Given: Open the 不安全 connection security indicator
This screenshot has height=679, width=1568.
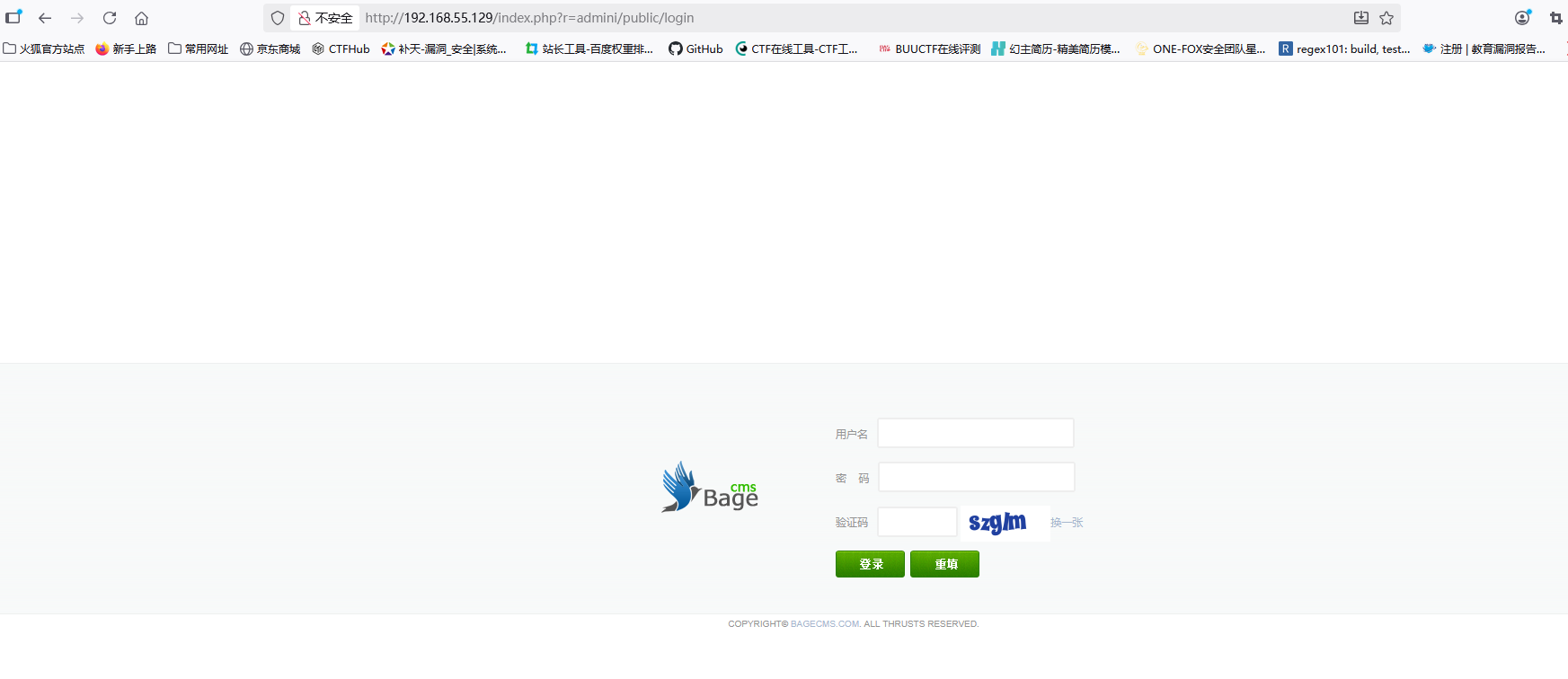Looking at the screenshot, I should [x=325, y=18].
